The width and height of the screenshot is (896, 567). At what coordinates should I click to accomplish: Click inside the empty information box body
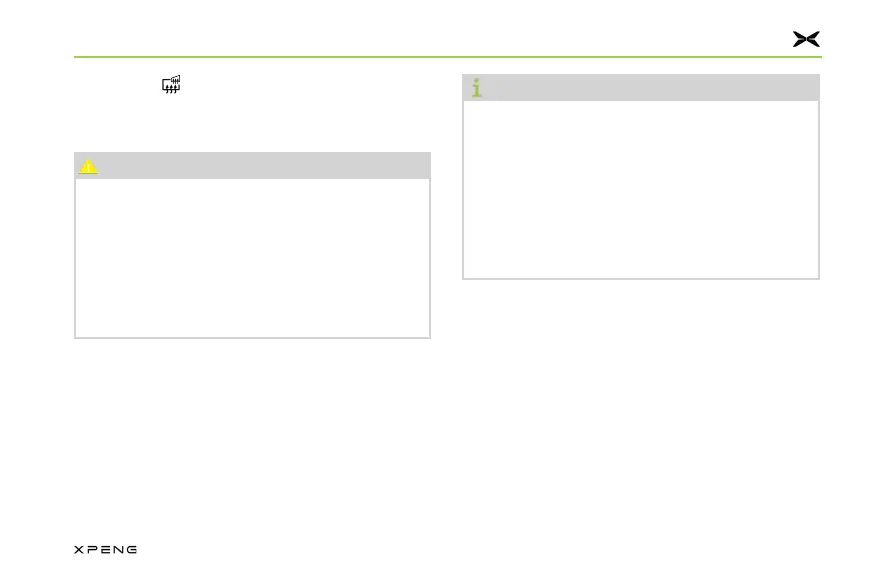tap(641, 189)
